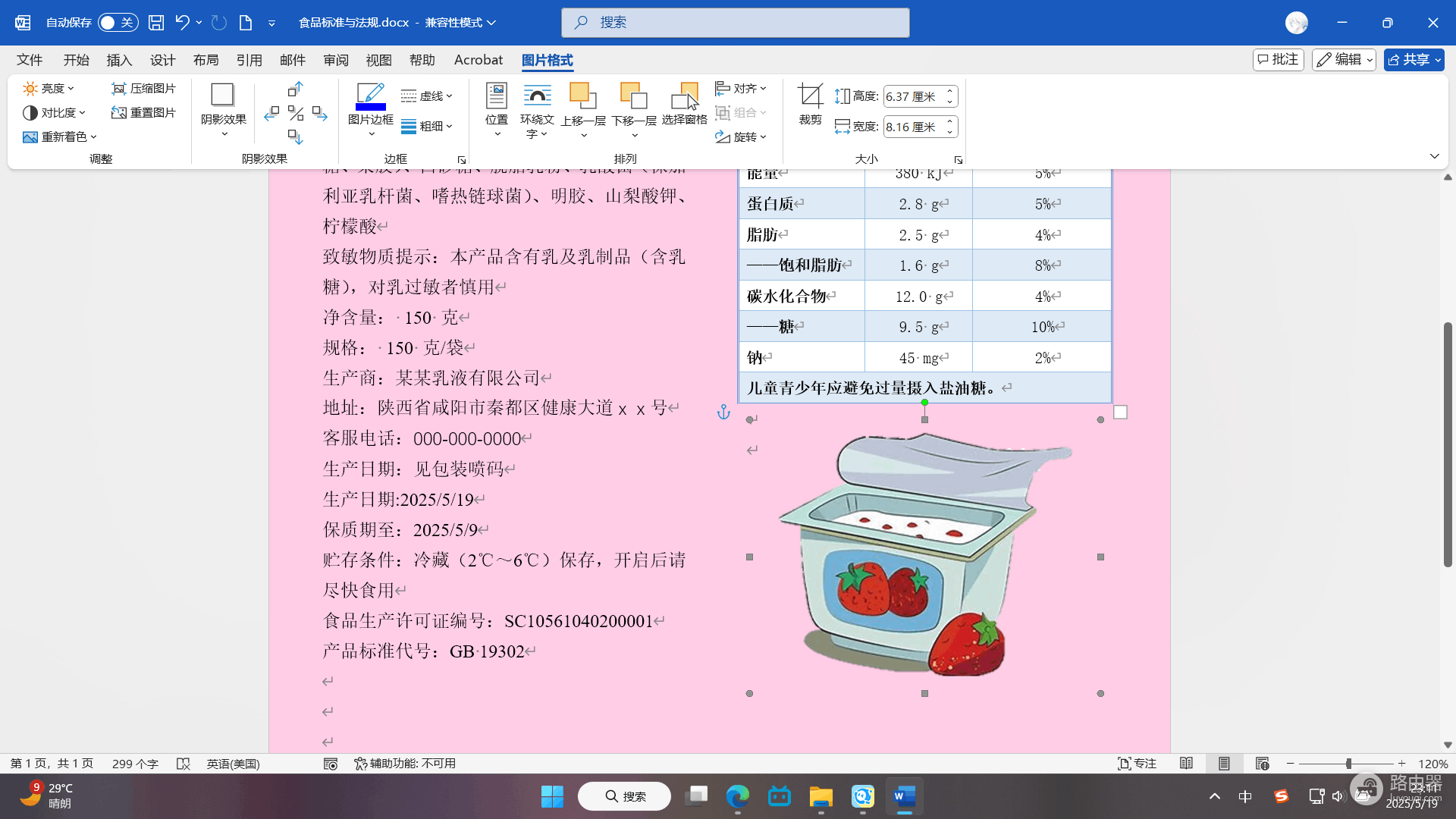Screen dimensions: 1456x819
Task: Open Microsoft Edge from taskbar
Action: 737,796
